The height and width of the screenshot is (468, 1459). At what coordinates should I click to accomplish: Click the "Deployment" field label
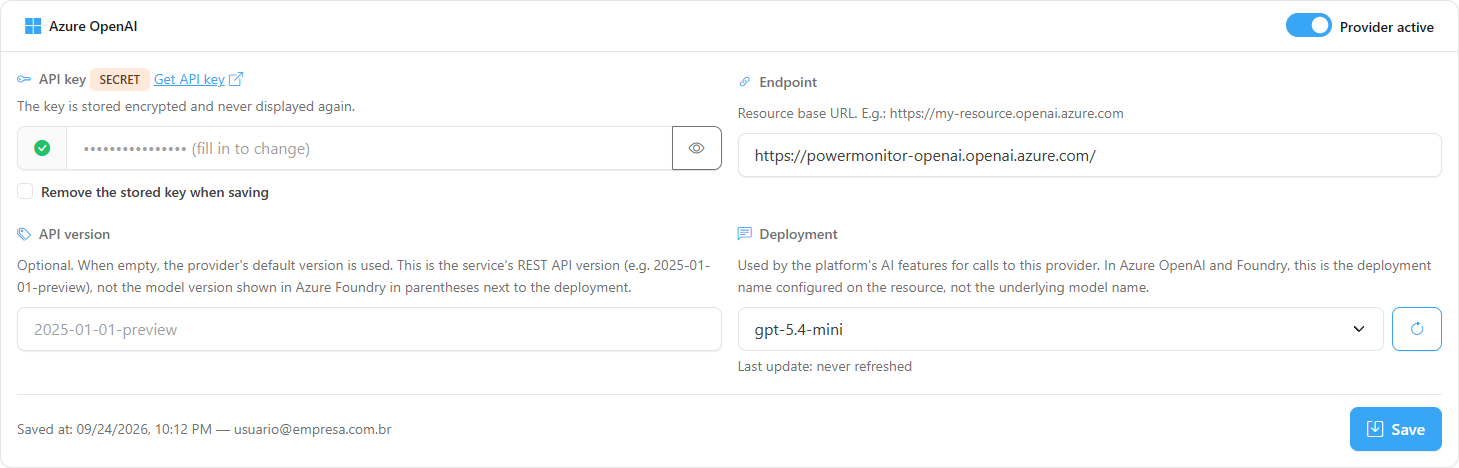click(x=799, y=234)
